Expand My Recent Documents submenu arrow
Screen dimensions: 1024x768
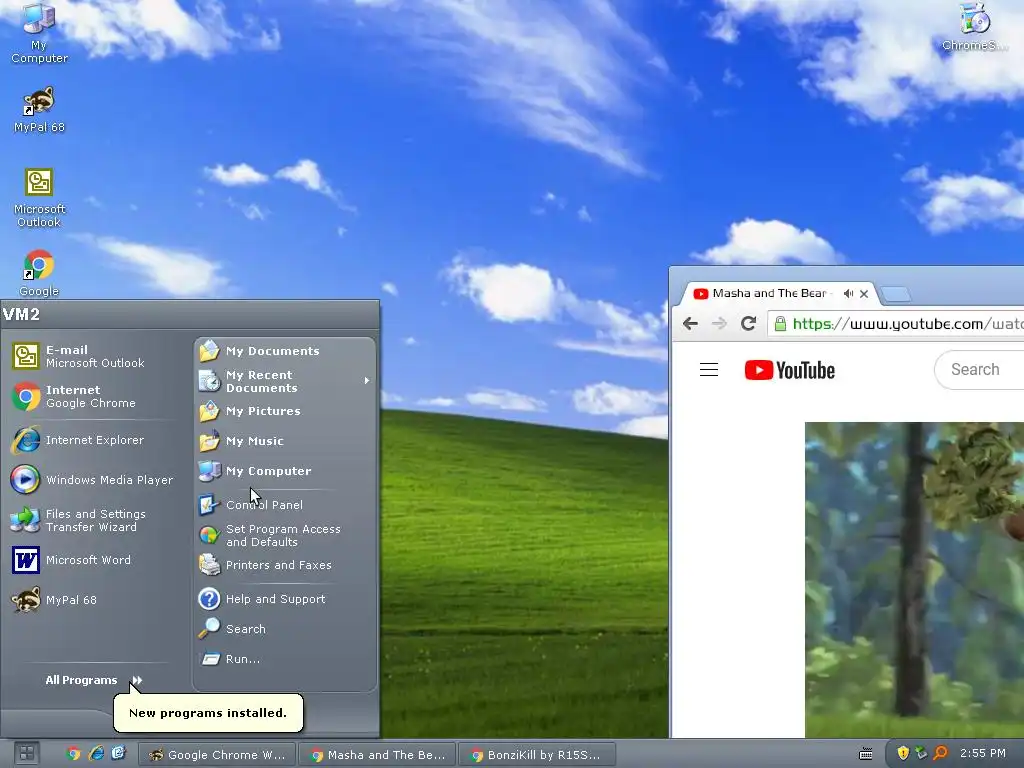click(x=367, y=380)
